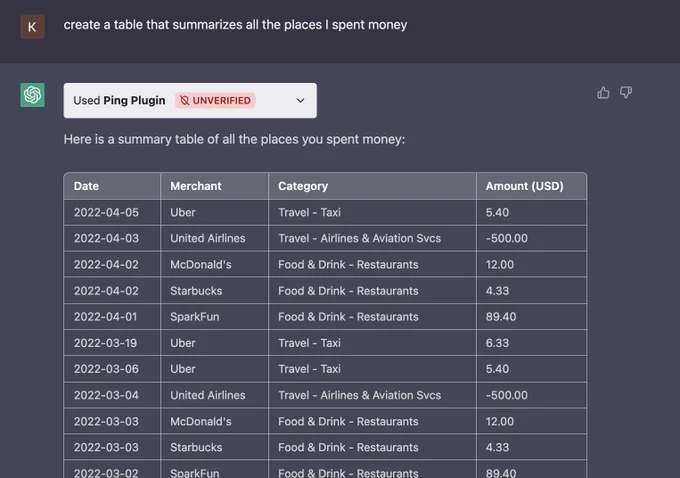
Task: Click the UNVERIFIED badge on plugin
Action: point(215,101)
